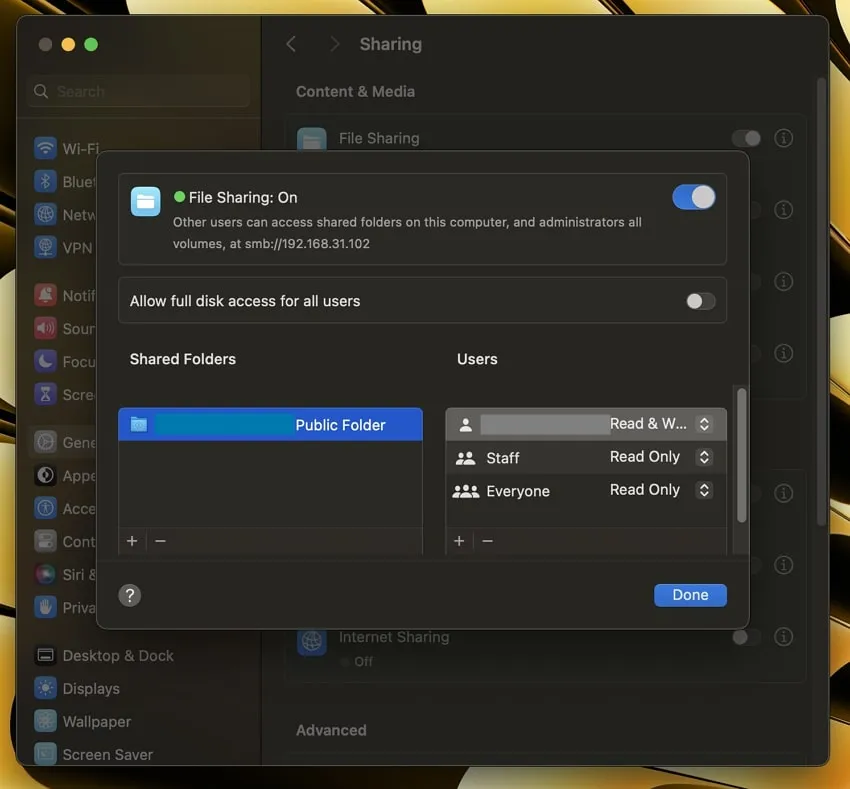
Task: Click the Users list scrollbar
Action: [741, 455]
